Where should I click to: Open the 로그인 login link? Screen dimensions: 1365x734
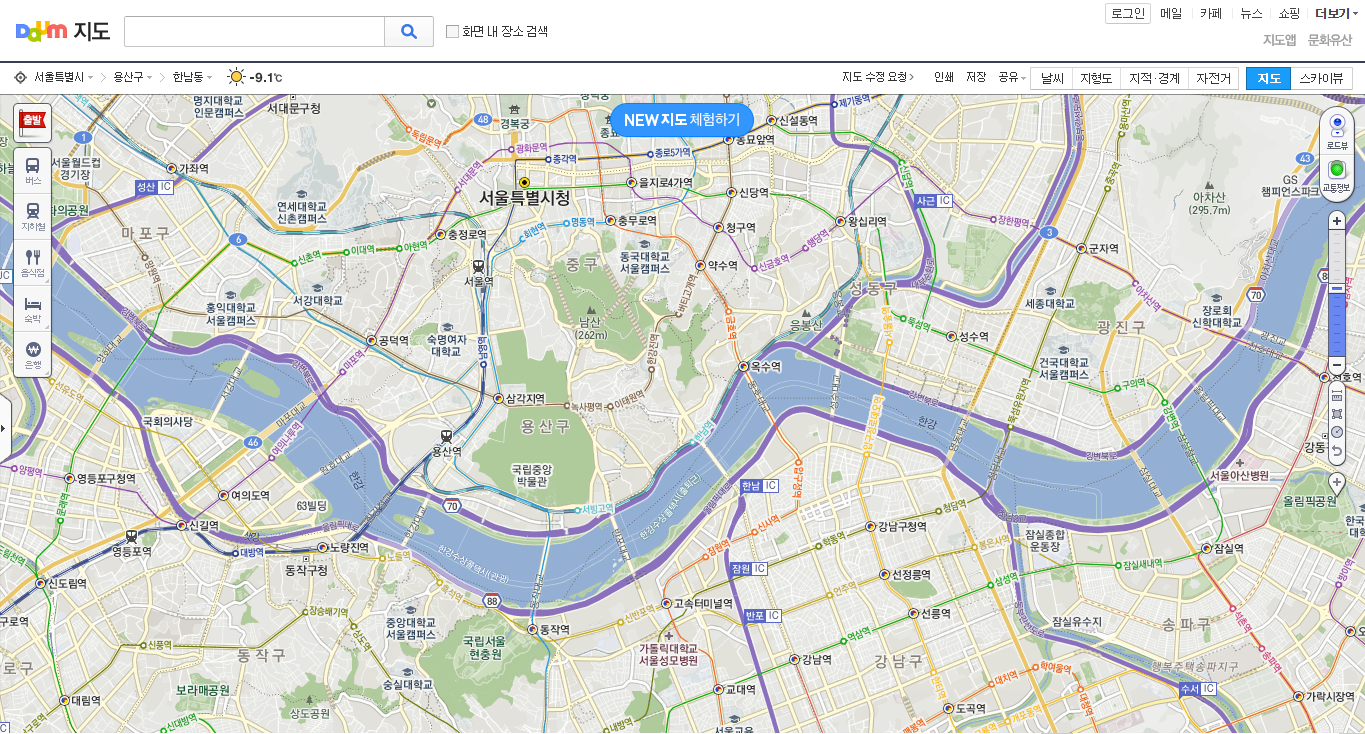[x=1126, y=13]
